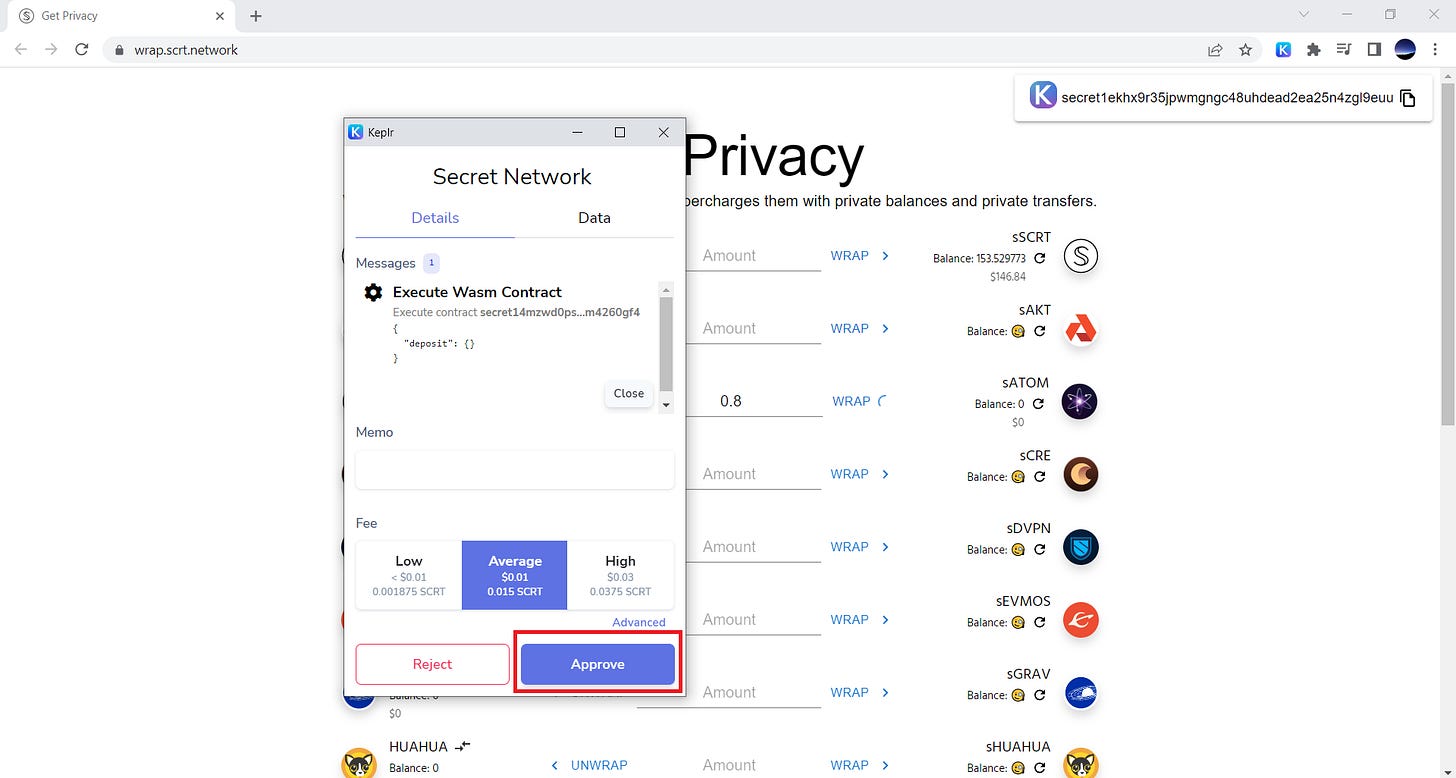Click the sDVPN token logo
This screenshot has height=778, width=1456.
1080,547
